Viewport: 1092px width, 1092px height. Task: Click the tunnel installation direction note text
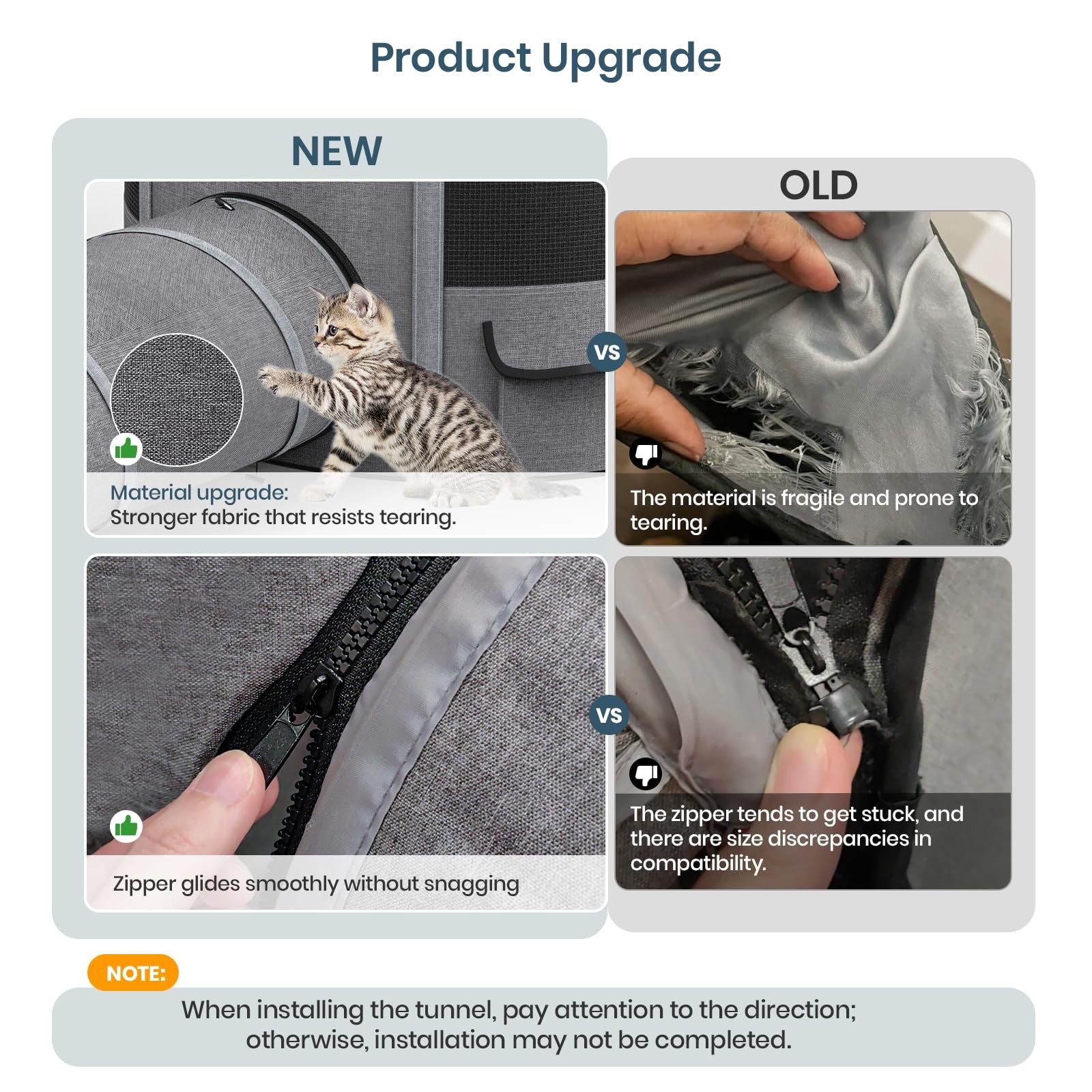pyautogui.click(x=519, y=1024)
